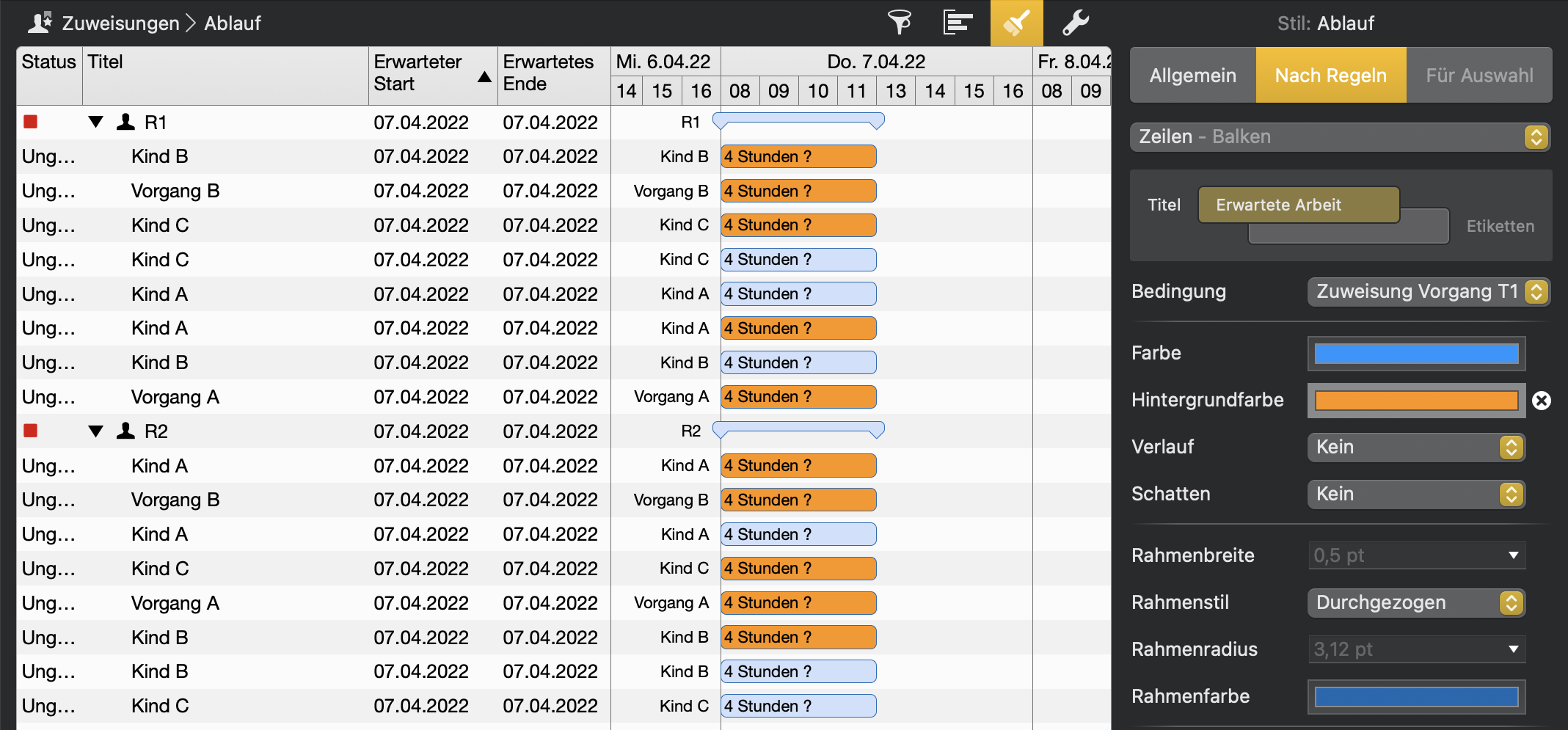Open the Verlauf gradient dropdown

tap(1415, 448)
